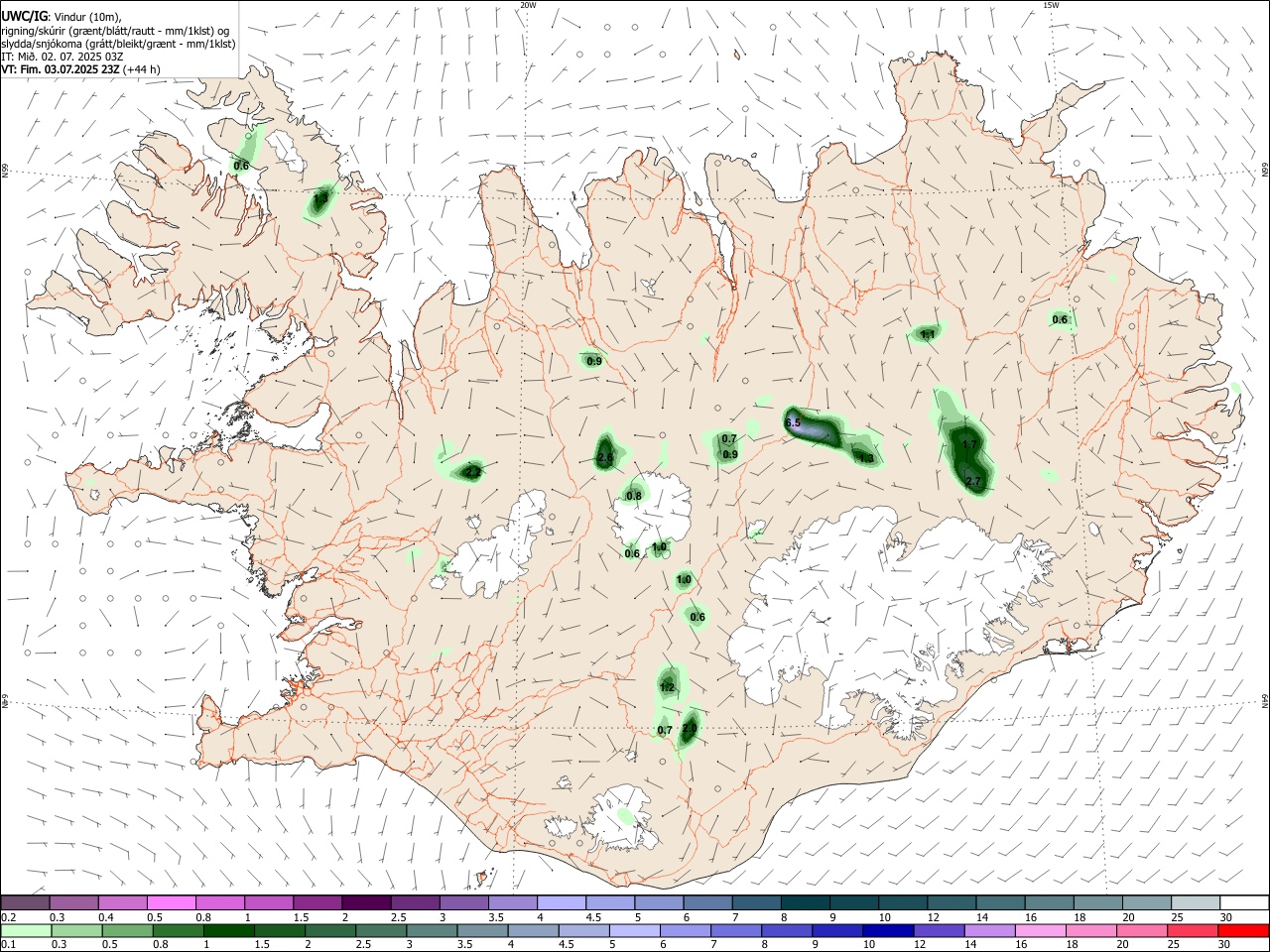Click the 'slydda/snjókoma' legend description line
The height and width of the screenshot is (952, 1270).
point(118,44)
